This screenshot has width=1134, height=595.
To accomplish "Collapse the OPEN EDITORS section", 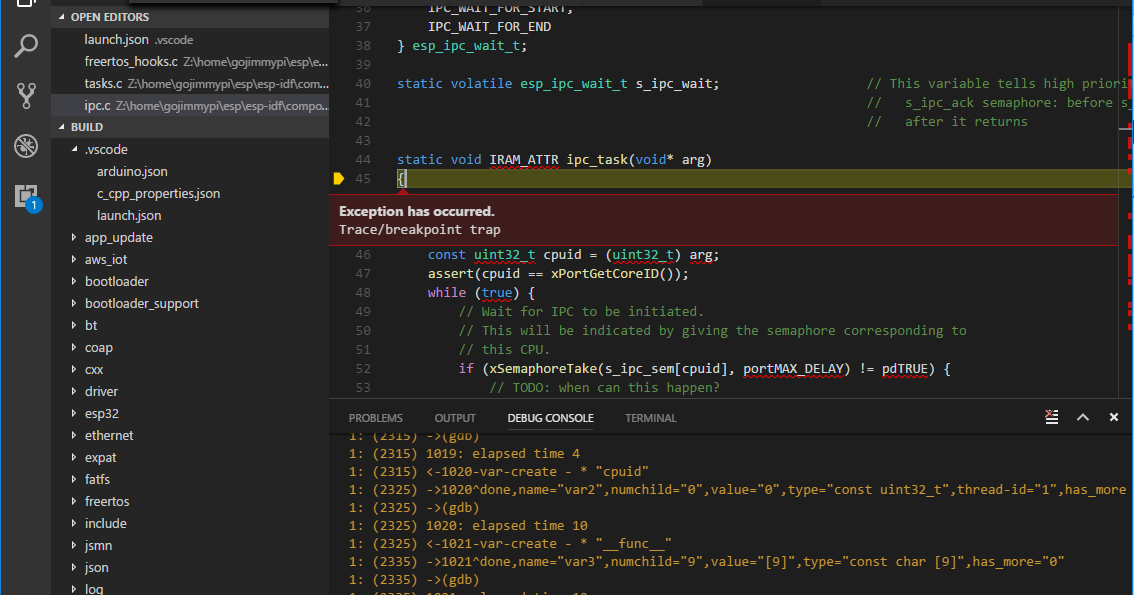I will pyautogui.click(x=63, y=16).
